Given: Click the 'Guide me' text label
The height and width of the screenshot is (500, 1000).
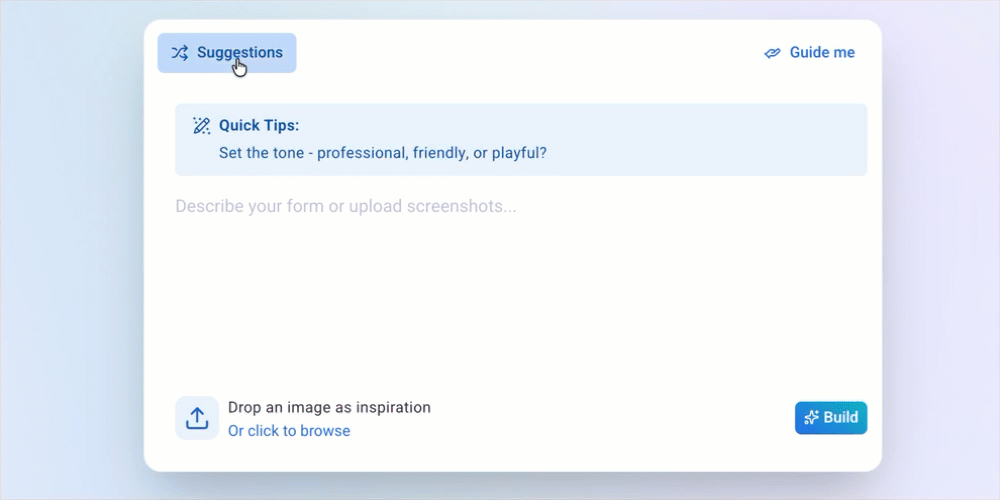Looking at the screenshot, I should coord(822,53).
